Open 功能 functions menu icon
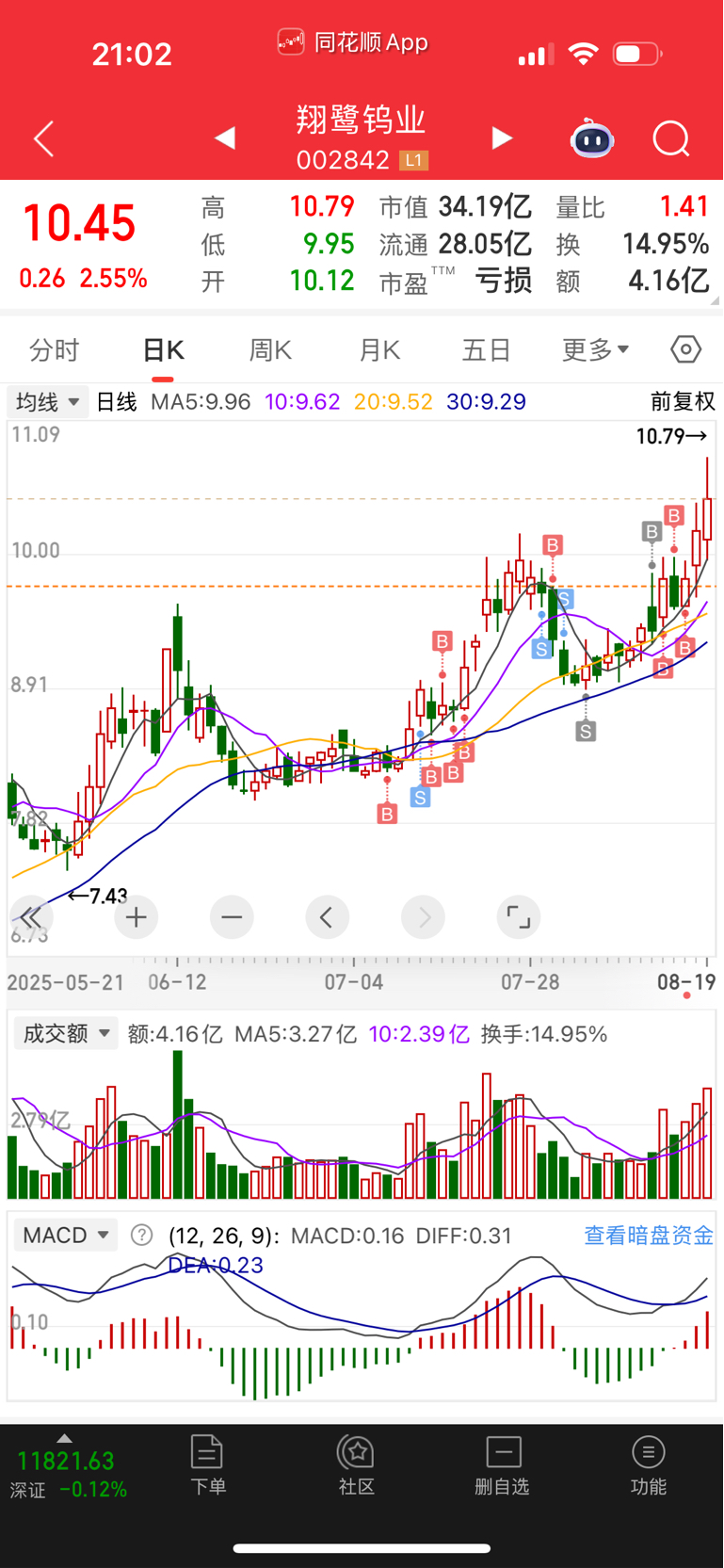This screenshot has height=1568, width=724. pos(649,1465)
